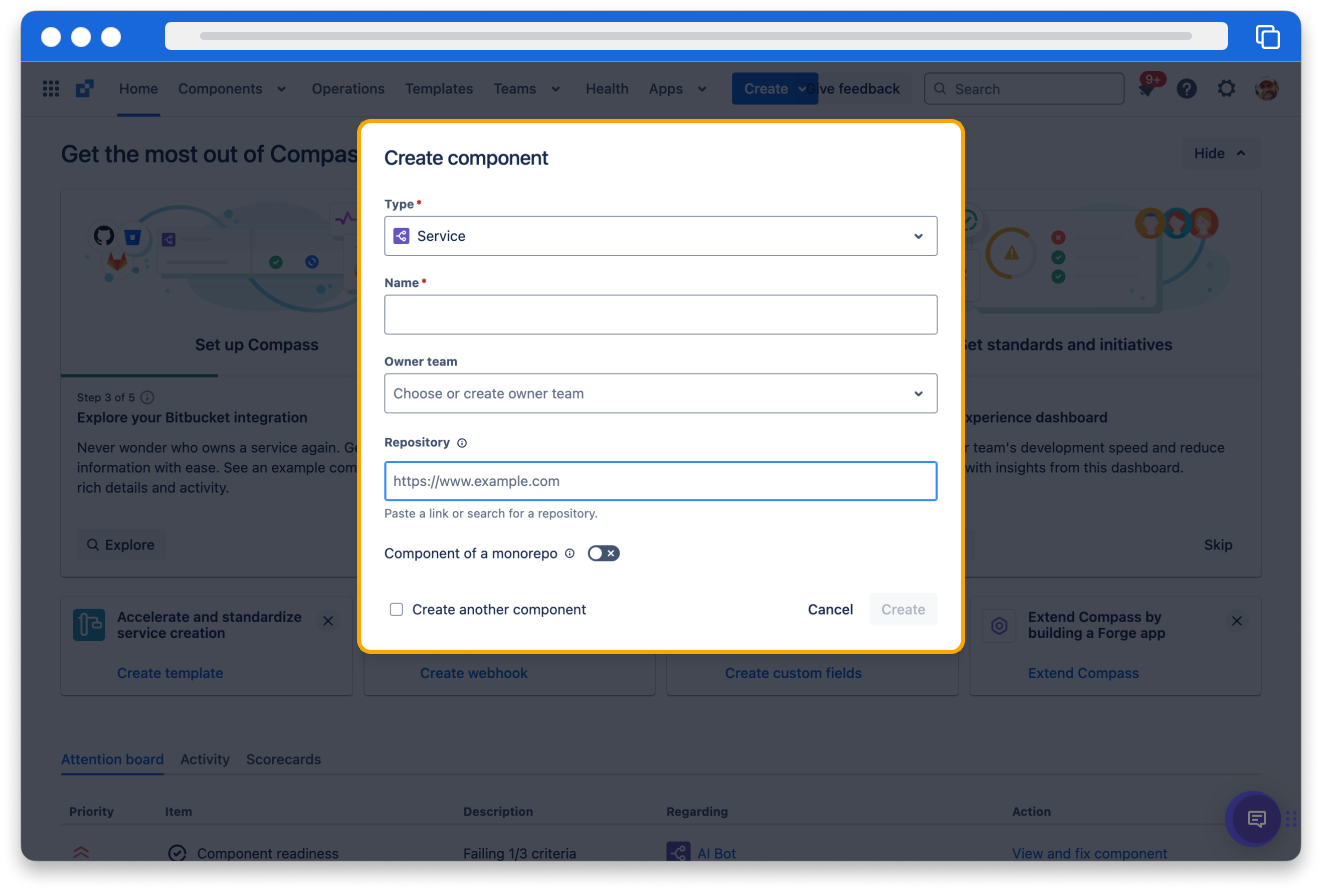Open the user profile avatar
The height and width of the screenshot is (892, 1322).
[1267, 89]
